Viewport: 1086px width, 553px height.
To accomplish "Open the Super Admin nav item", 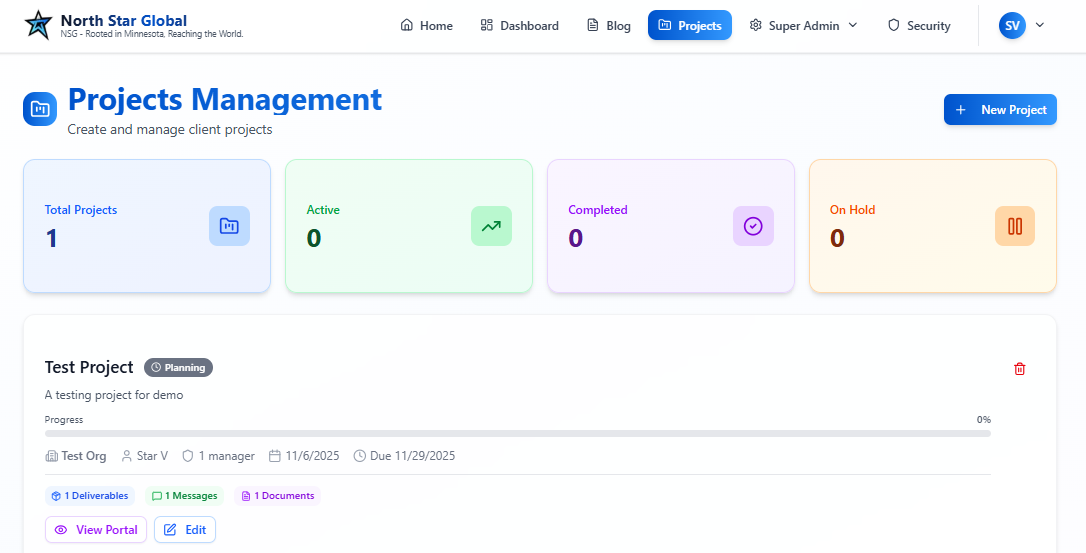I will 803,26.
